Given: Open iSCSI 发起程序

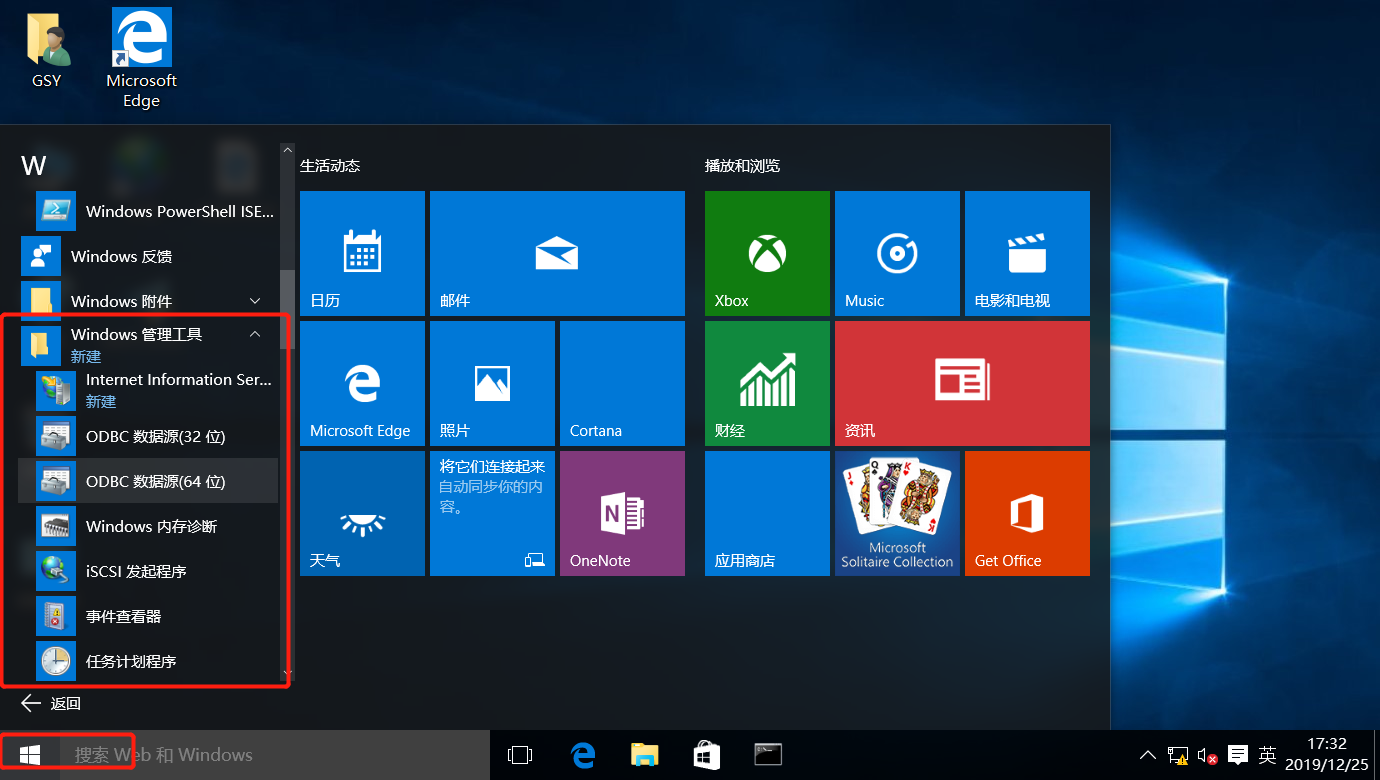Looking at the screenshot, I should pos(148,571).
